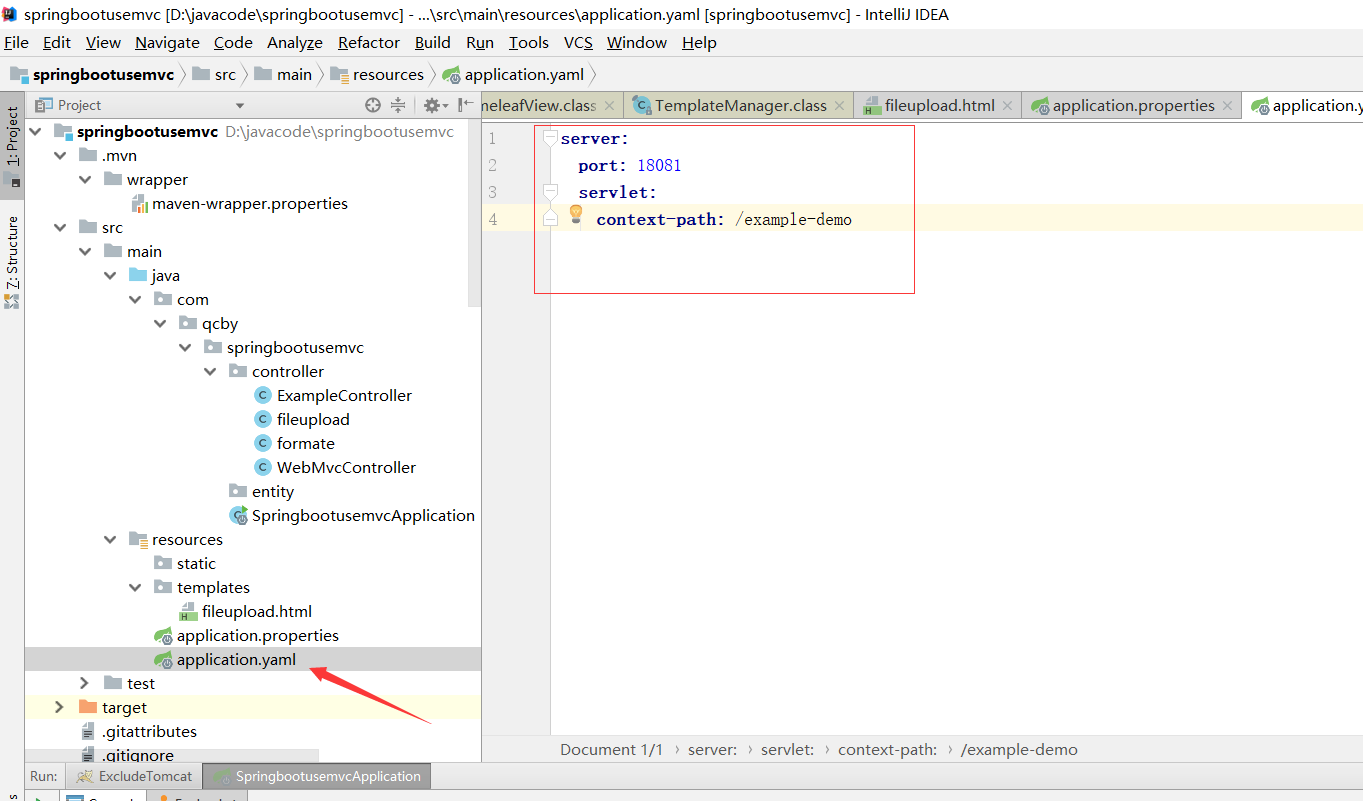
Task: Select formate class in project tree
Action: point(306,443)
